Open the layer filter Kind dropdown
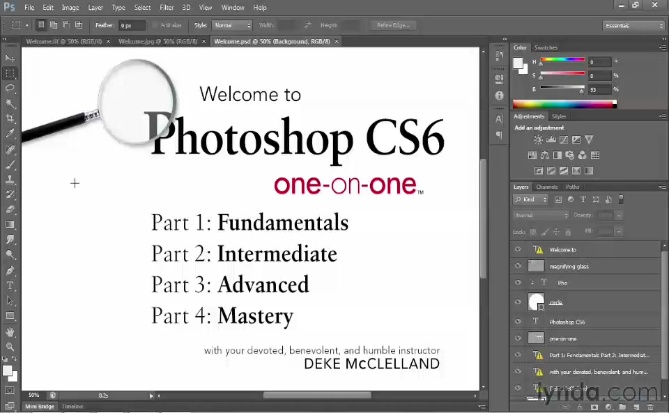 tap(531, 199)
